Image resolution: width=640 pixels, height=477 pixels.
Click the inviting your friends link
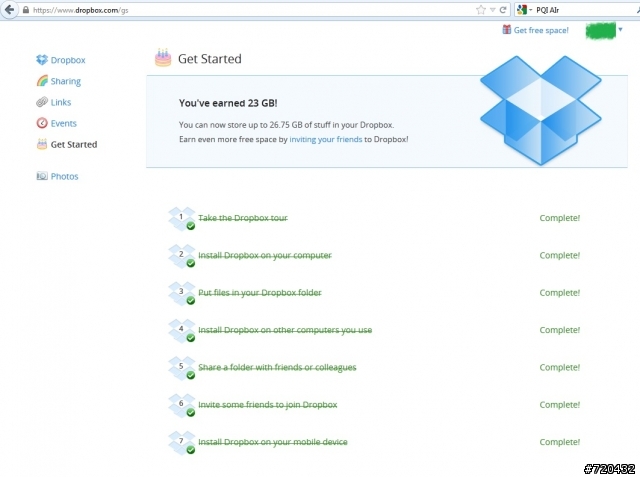pyautogui.click(x=326, y=139)
